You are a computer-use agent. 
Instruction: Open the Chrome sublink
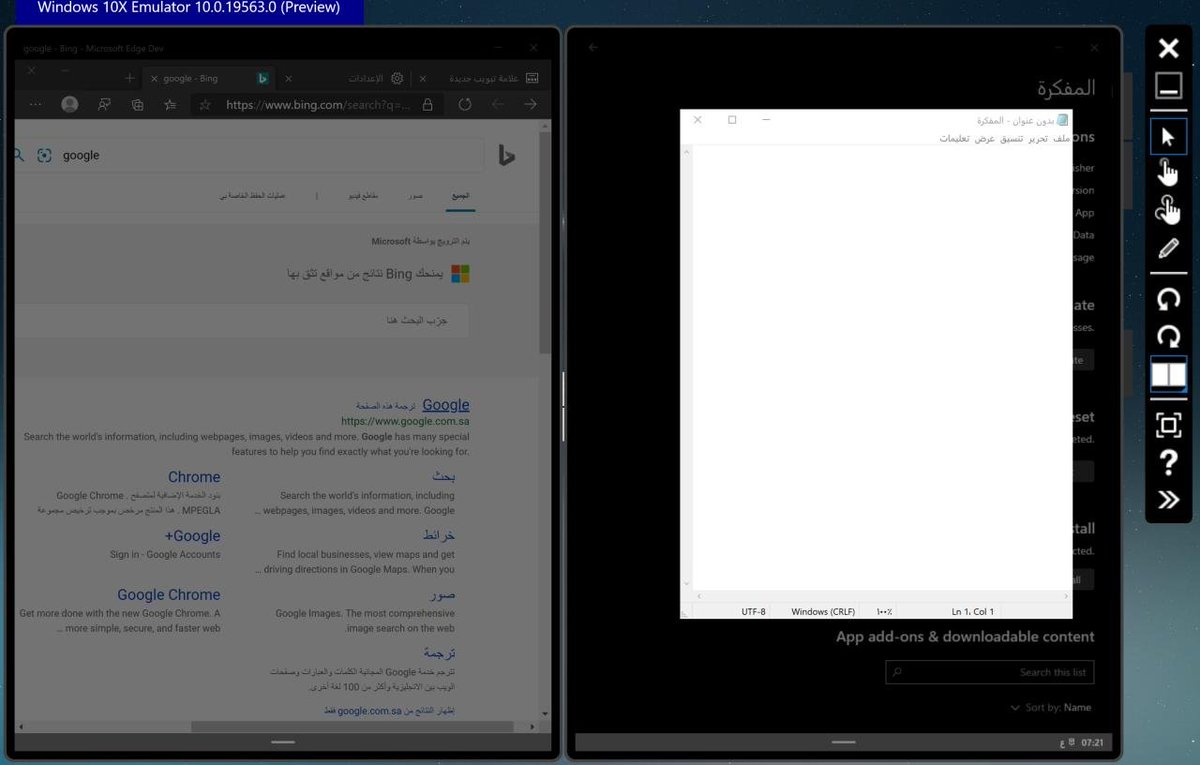(x=194, y=477)
